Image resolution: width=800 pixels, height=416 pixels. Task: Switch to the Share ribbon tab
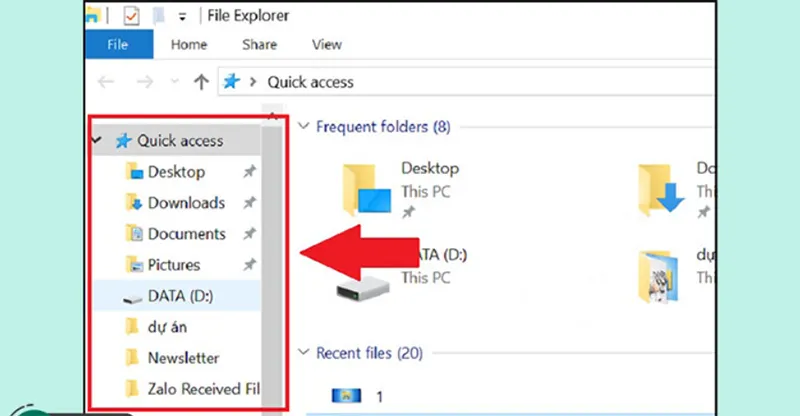pyautogui.click(x=259, y=45)
